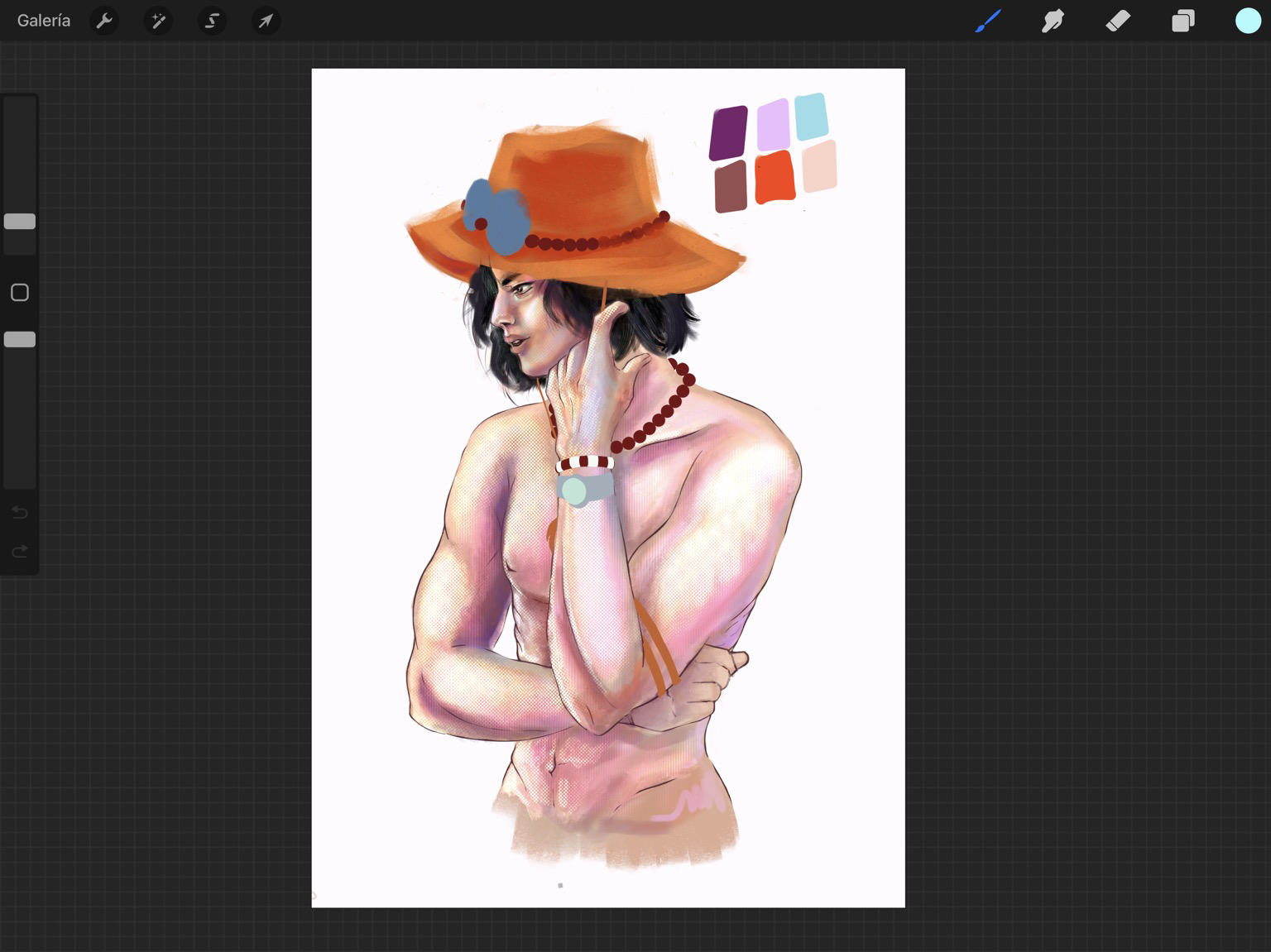Select the Brush paint tool
This screenshot has width=1271, height=952.
pyautogui.click(x=988, y=21)
